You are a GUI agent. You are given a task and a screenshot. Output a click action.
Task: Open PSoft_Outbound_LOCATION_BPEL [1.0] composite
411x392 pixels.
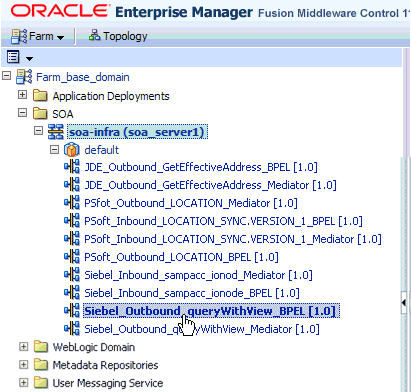tap(181, 257)
